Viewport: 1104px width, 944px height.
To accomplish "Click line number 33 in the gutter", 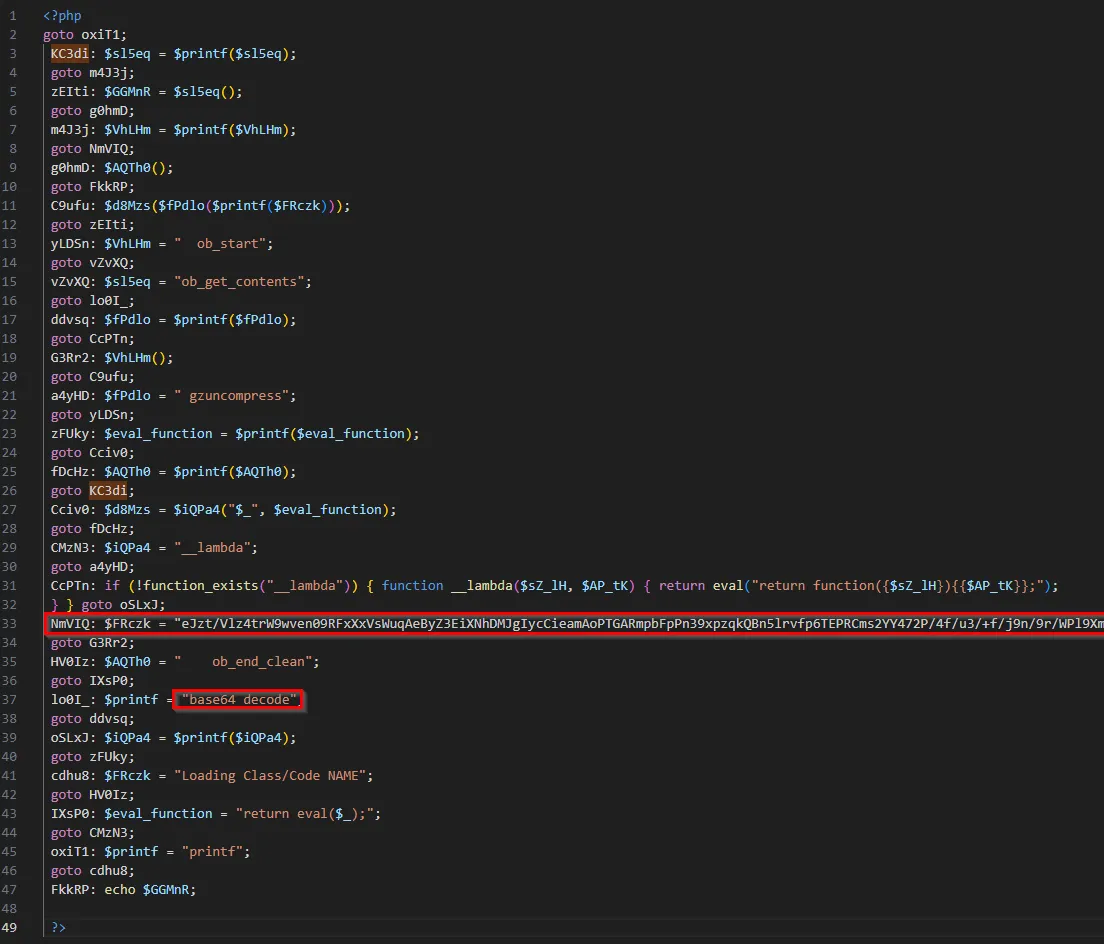I will [x=14, y=624].
